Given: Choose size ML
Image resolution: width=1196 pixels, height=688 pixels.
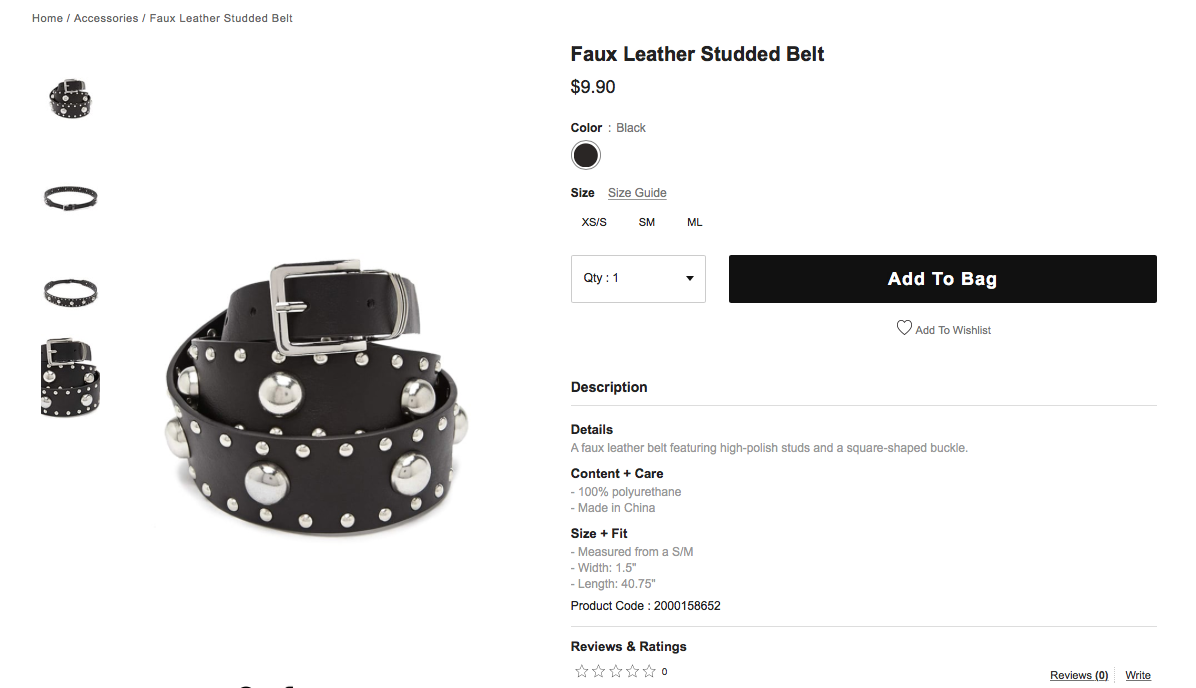Looking at the screenshot, I should [x=694, y=222].
